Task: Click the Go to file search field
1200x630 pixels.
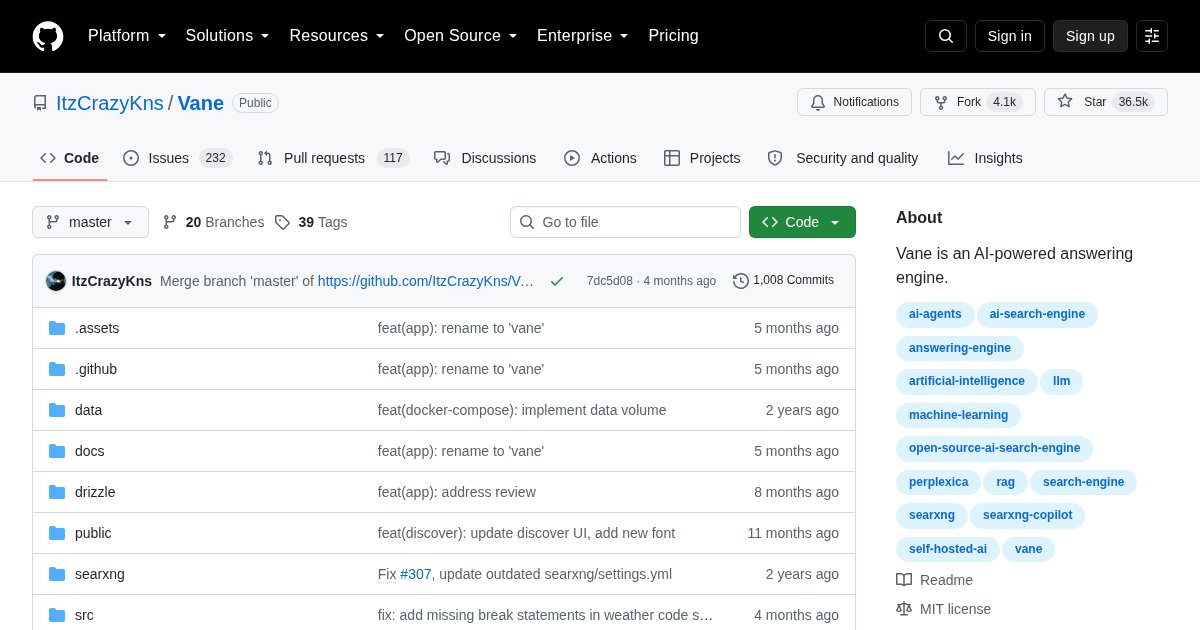Action: pyautogui.click(x=625, y=222)
